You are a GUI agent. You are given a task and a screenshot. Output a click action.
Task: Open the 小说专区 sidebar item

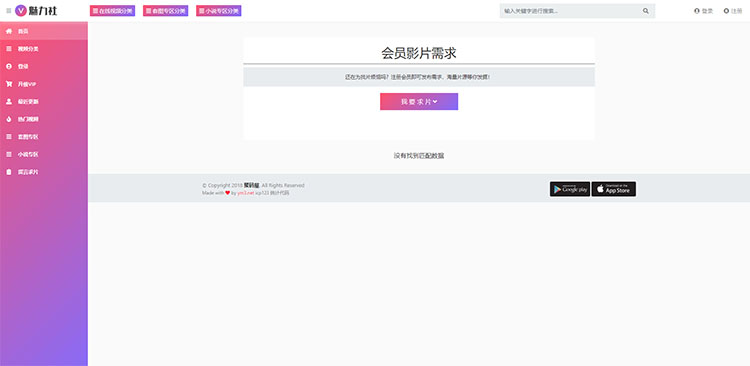44,155
